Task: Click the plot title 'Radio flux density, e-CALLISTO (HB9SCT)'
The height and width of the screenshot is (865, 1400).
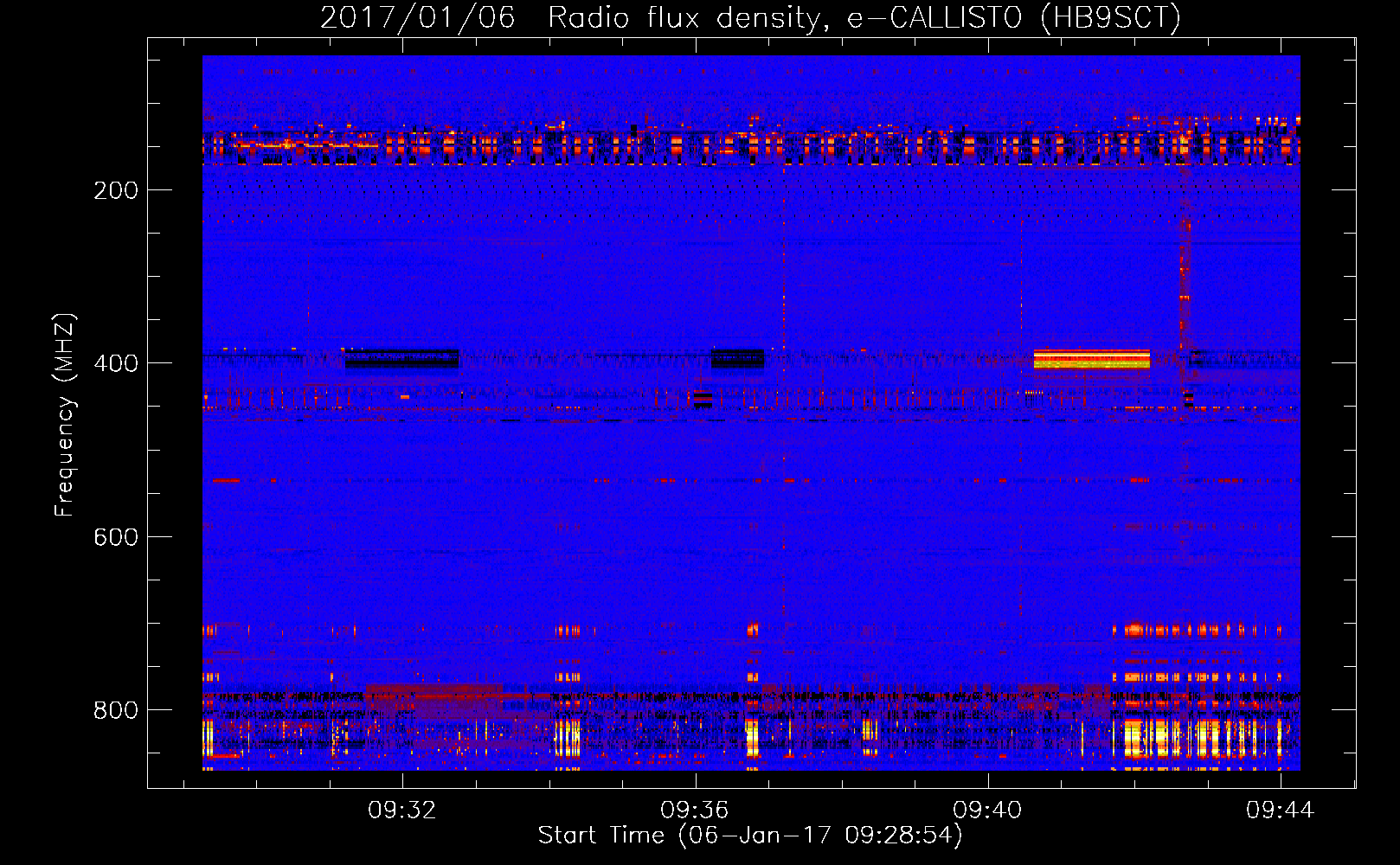Action: pyautogui.click(x=864, y=17)
